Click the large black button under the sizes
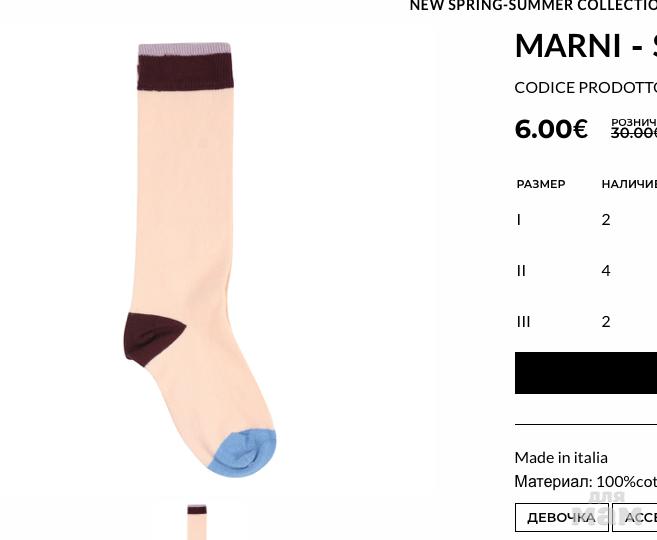Screen dimensions: 657x540 pyautogui.click(x=586, y=373)
